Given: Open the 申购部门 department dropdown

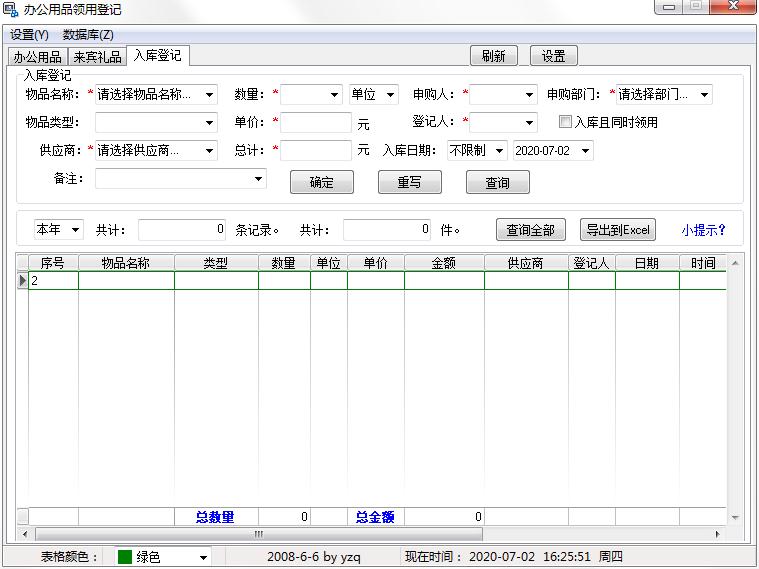Looking at the screenshot, I should (704, 95).
